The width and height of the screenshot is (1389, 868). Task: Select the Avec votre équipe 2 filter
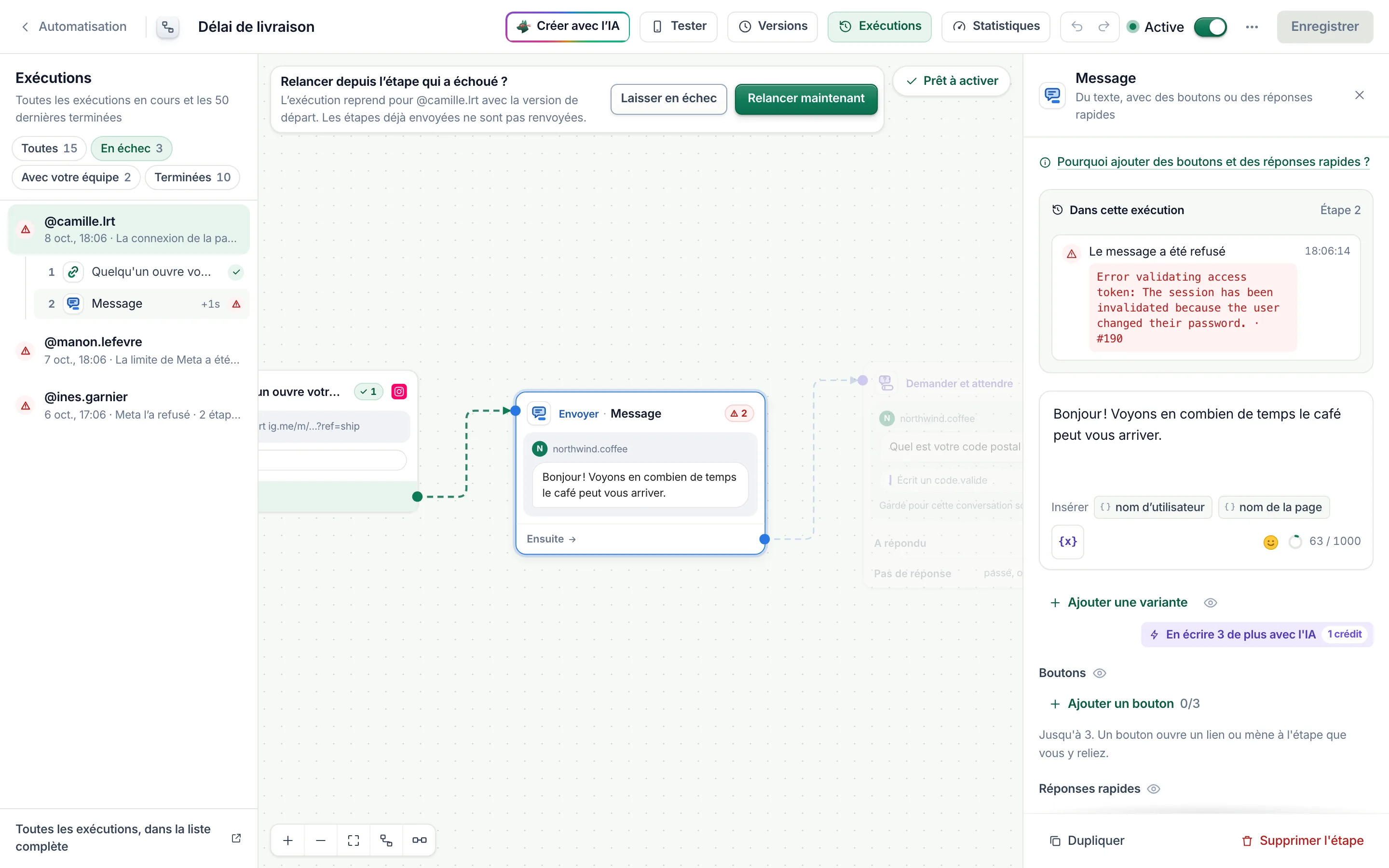76,177
